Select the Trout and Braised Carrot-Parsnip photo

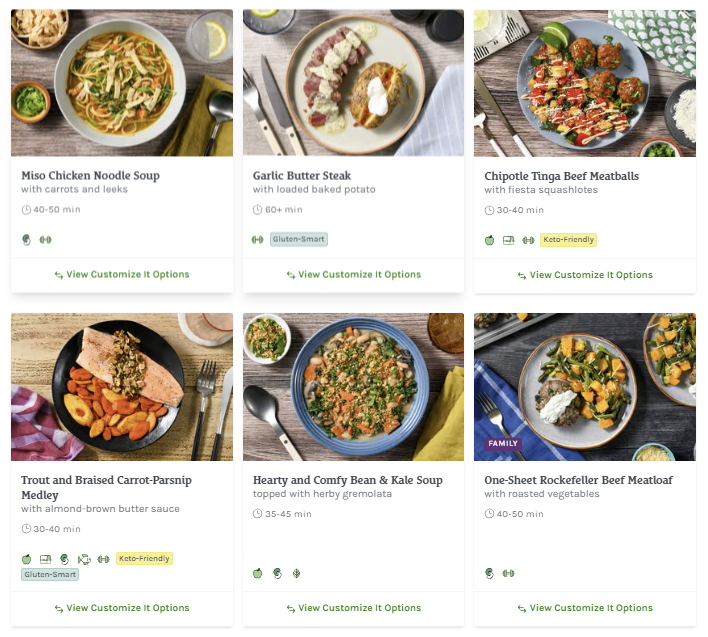coord(122,387)
